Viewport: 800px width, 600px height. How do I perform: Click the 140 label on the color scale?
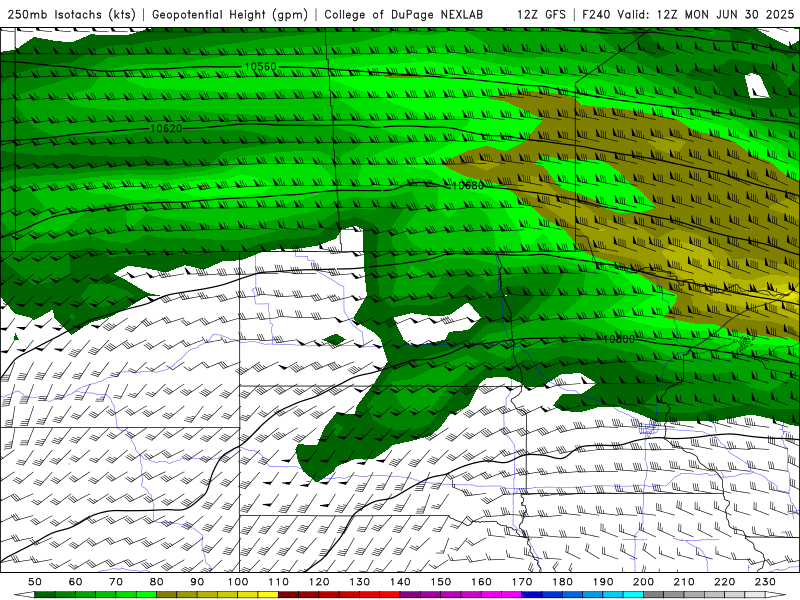tap(400, 582)
